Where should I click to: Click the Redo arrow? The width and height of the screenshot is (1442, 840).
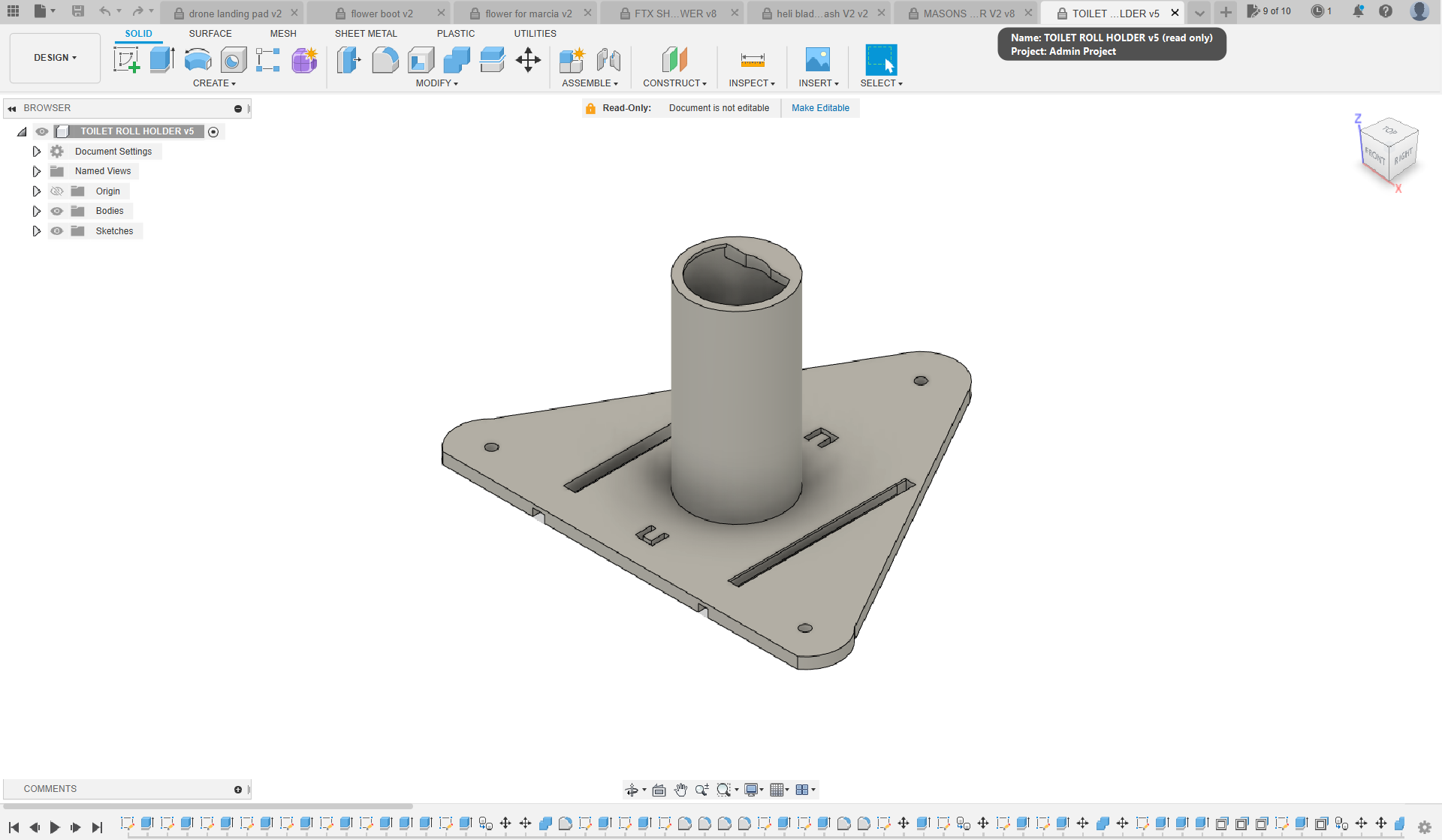[137, 11]
